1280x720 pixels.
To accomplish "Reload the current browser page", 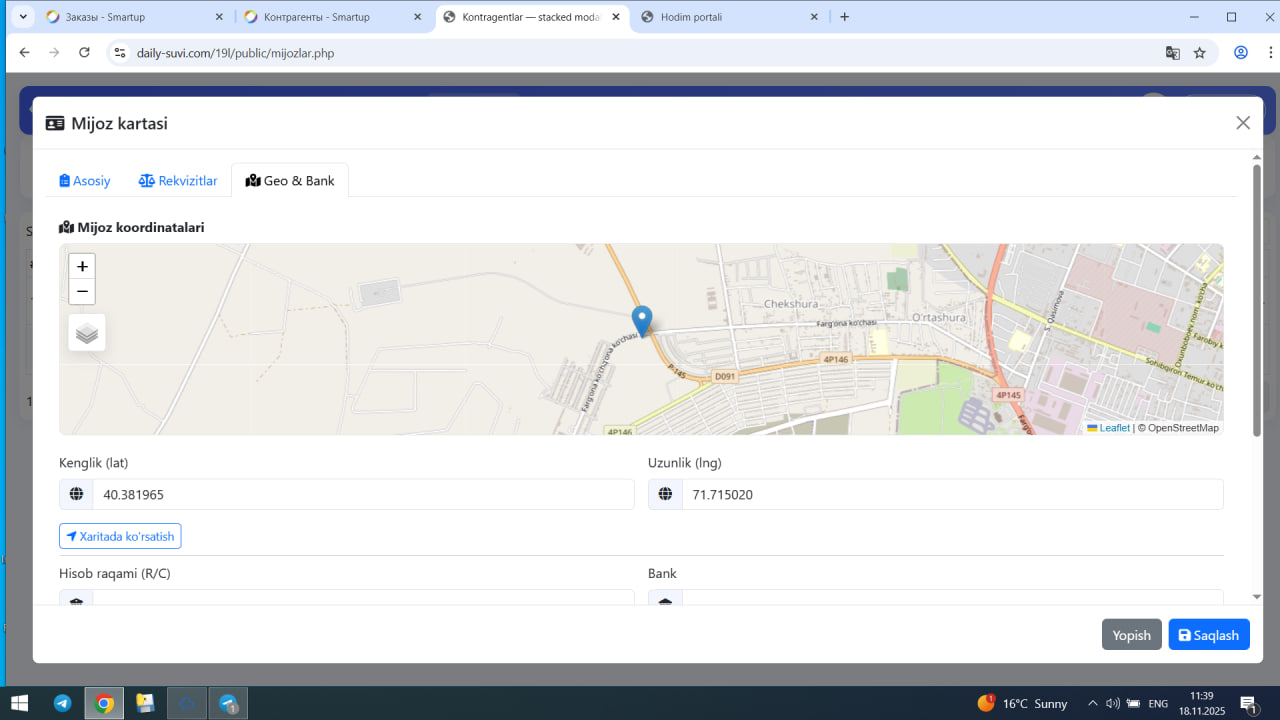I will [84, 53].
